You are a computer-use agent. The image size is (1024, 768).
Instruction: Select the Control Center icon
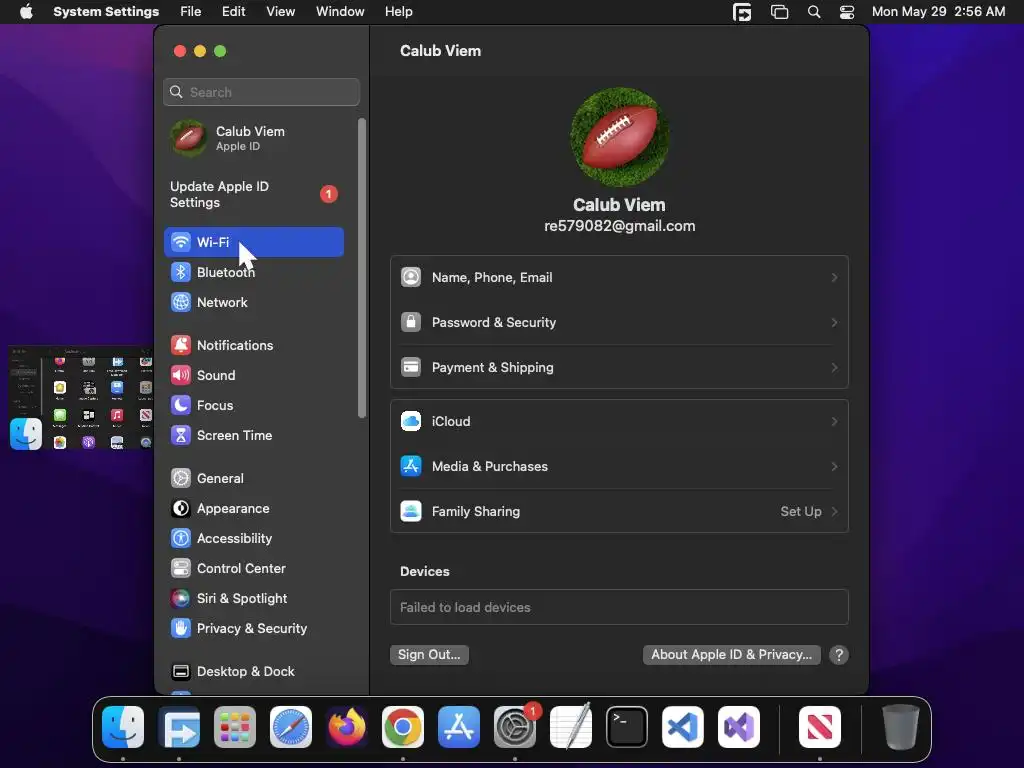[x=181, y=568]
